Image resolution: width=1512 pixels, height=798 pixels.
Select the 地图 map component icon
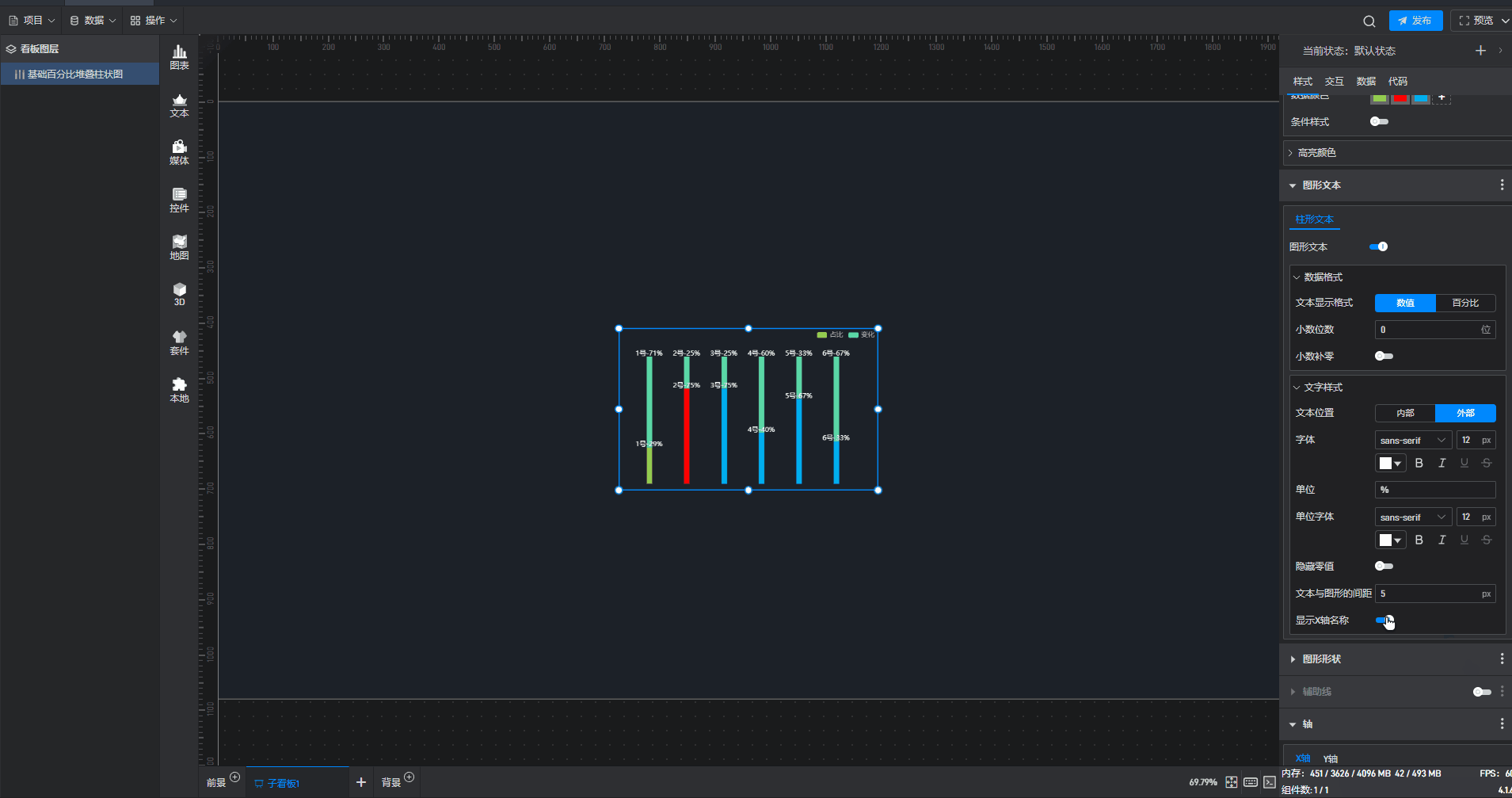tap(179, 246)
